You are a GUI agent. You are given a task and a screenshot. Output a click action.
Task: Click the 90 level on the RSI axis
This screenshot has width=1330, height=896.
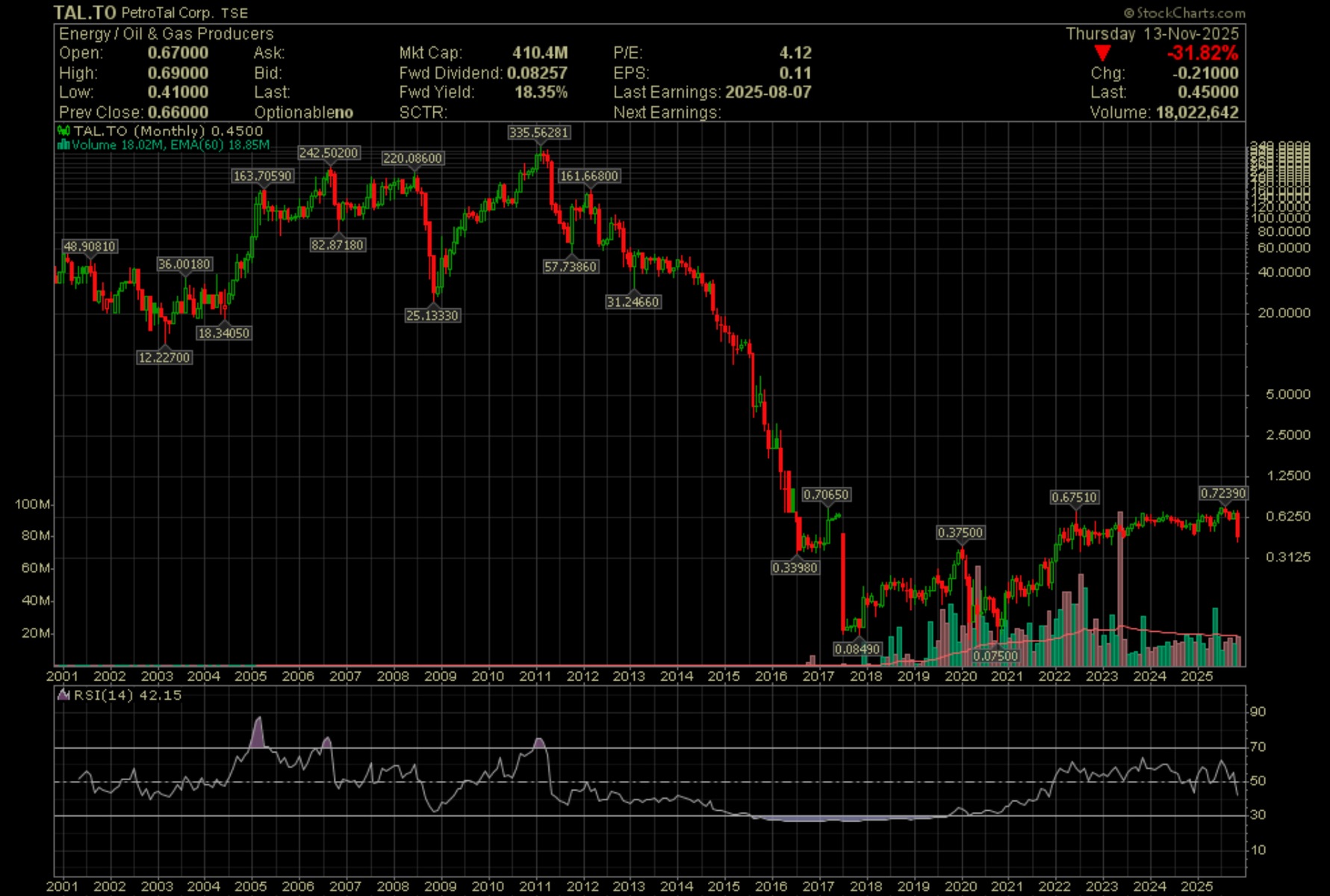point(1258,712)
